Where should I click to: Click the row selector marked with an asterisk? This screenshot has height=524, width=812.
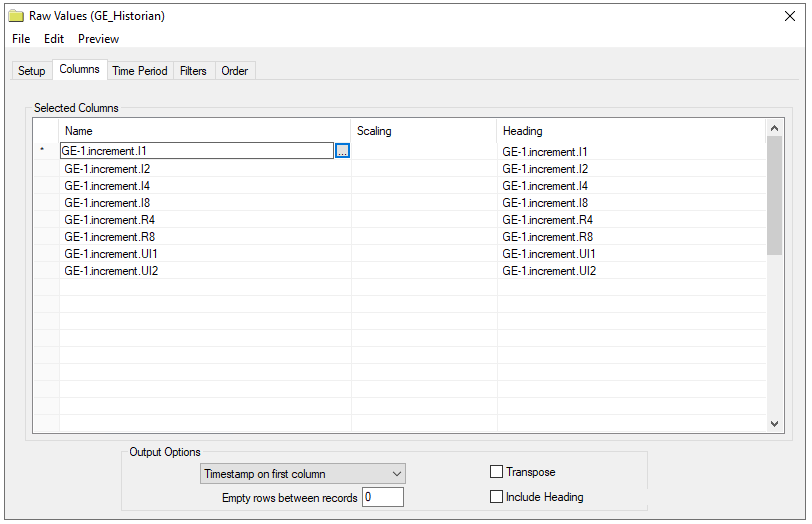coord(47,151)
